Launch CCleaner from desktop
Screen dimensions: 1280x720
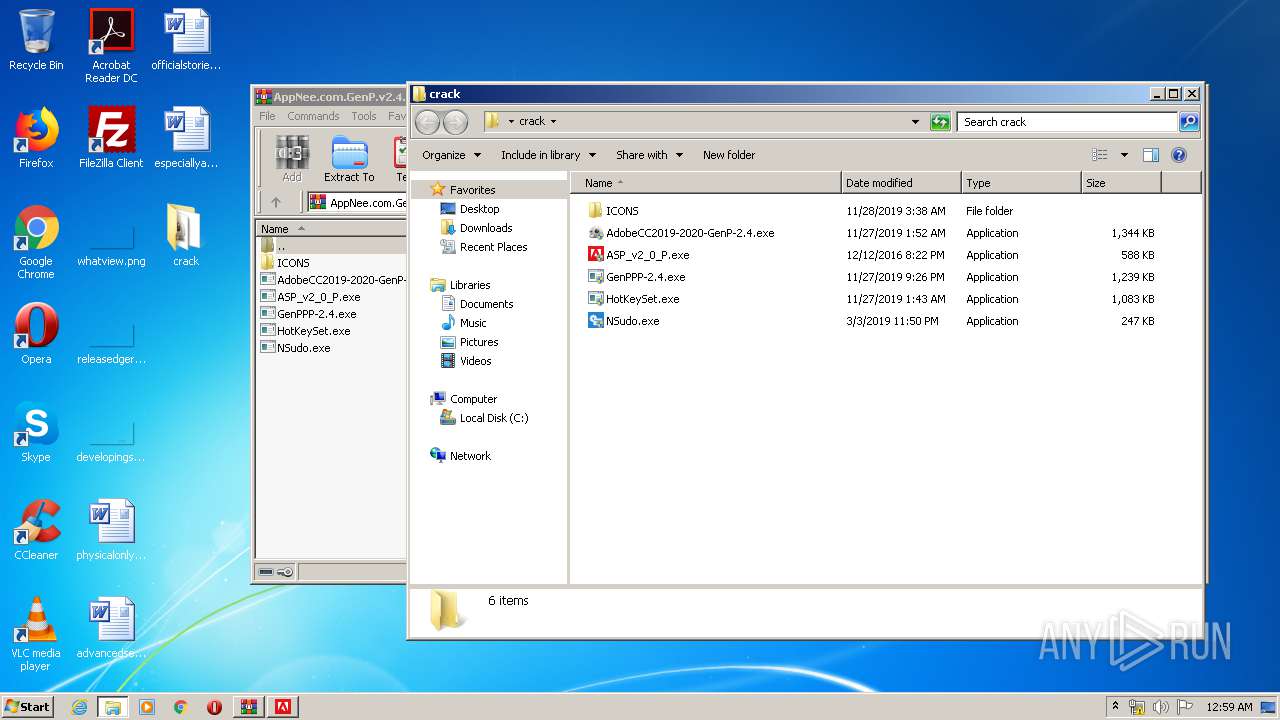click(36, 530)
